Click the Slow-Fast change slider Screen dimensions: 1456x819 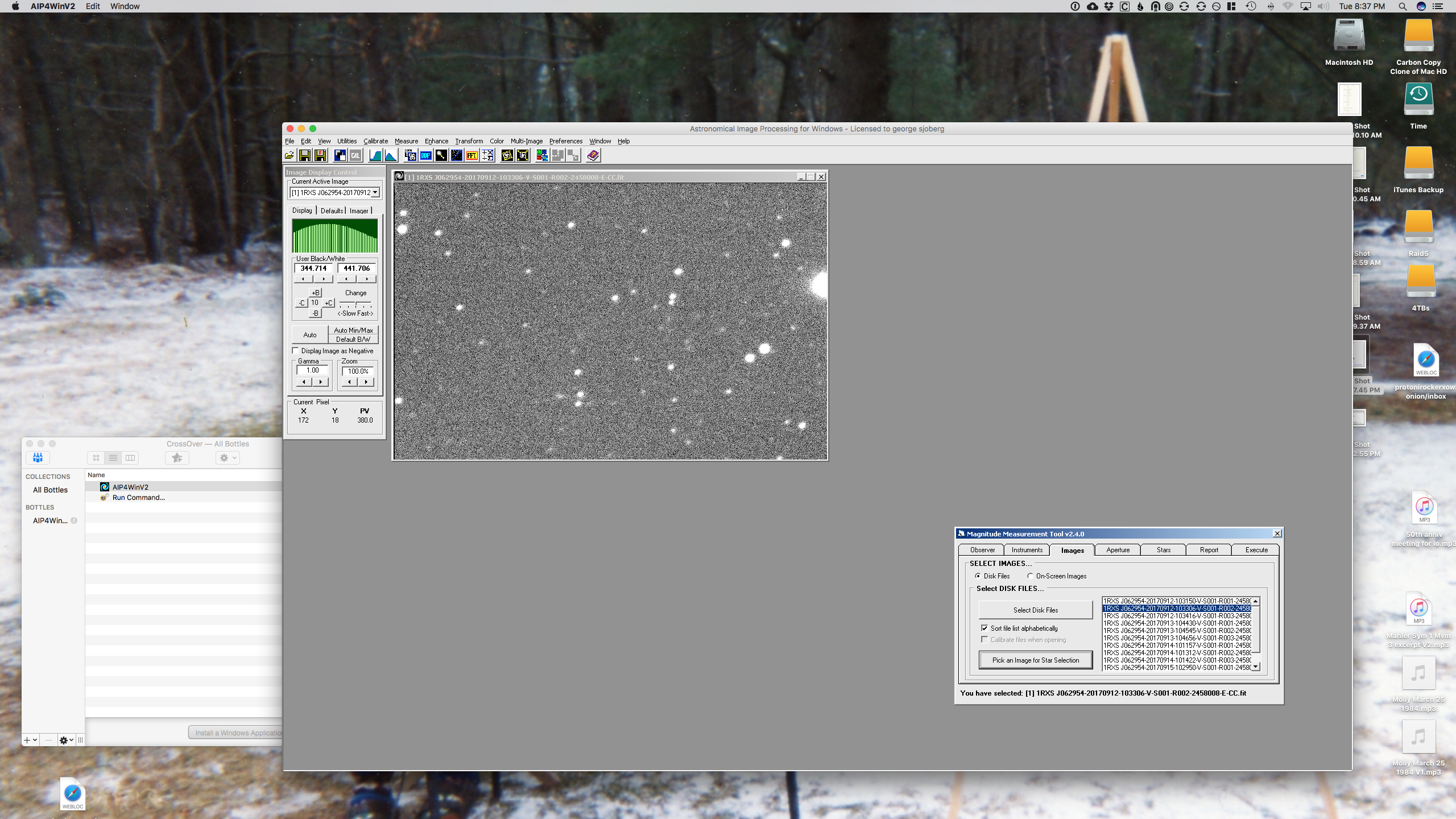click(355, 304)
